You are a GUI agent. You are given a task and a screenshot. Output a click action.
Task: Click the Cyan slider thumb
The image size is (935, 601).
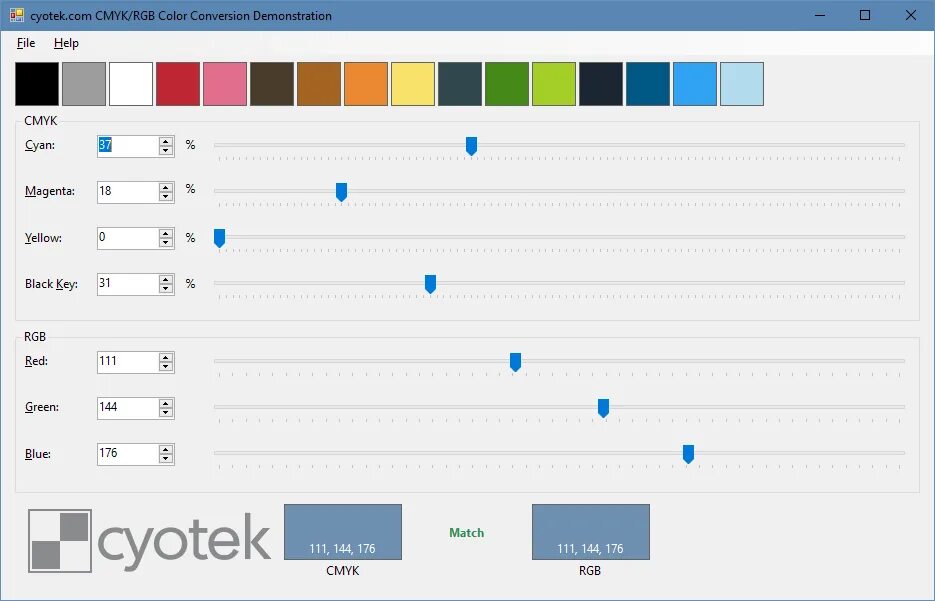pos(471,146)
